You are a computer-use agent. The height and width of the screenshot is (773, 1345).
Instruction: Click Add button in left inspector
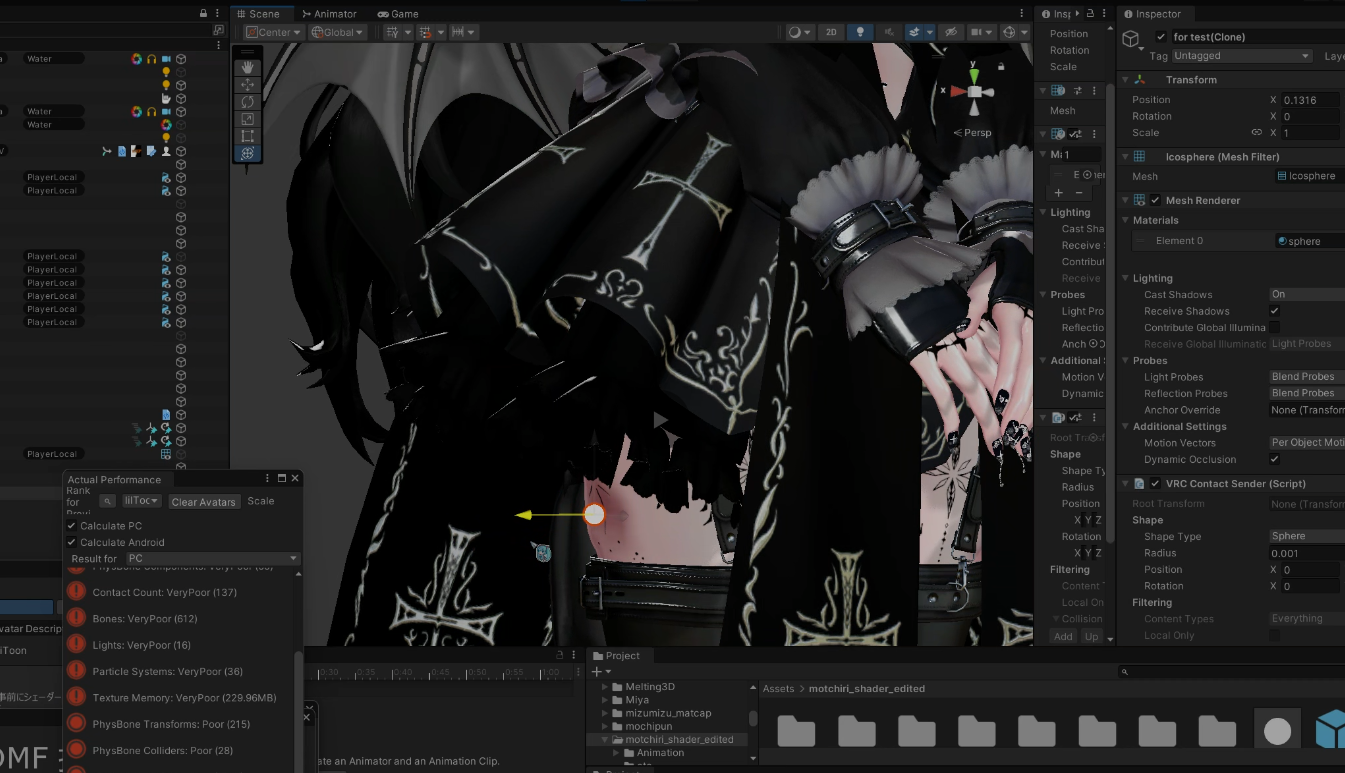[1063, 636]
